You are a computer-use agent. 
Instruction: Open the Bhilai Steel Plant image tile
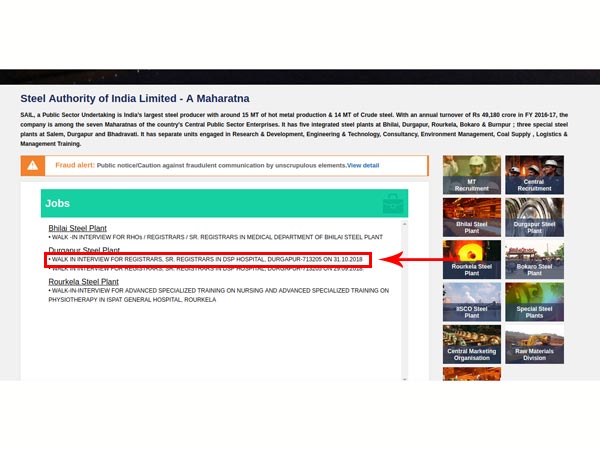[472, 217]
